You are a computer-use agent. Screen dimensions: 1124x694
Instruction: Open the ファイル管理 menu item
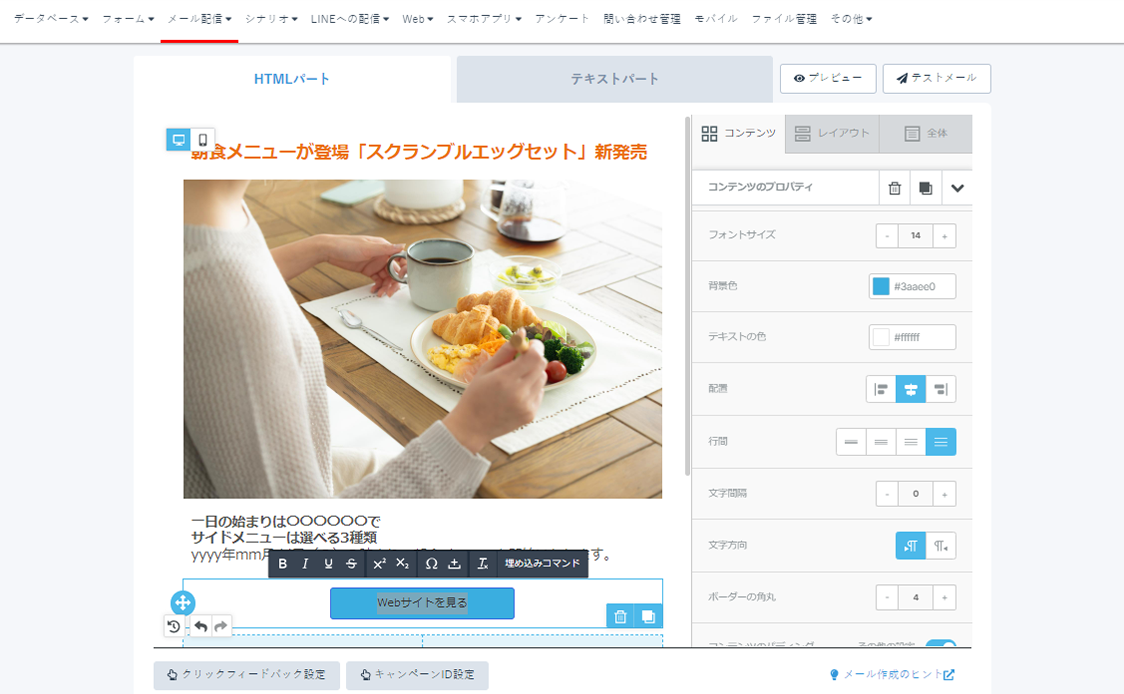tap(784, 19)
